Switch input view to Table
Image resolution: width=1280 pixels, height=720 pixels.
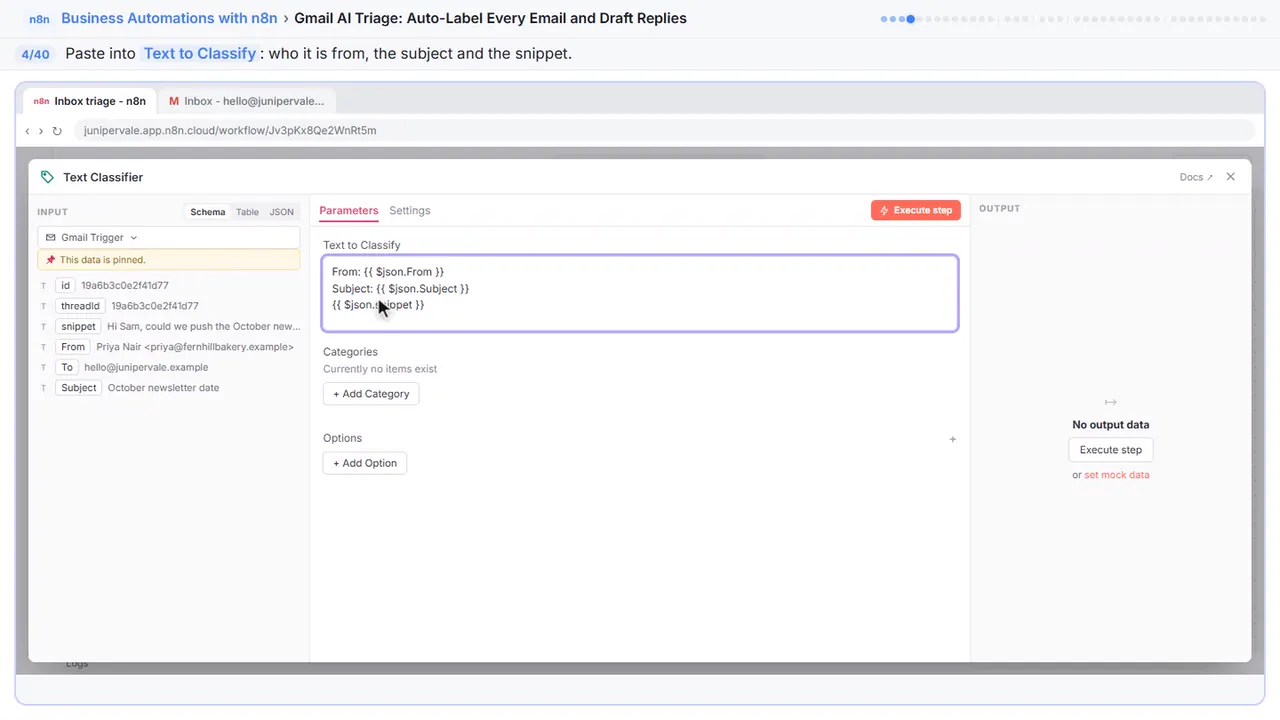click(247, 212)
